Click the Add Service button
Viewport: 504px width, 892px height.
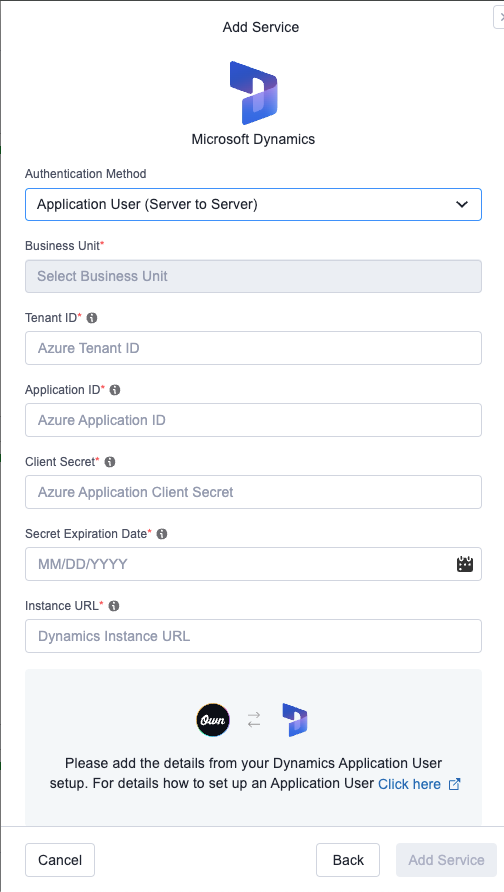(447, 860)
